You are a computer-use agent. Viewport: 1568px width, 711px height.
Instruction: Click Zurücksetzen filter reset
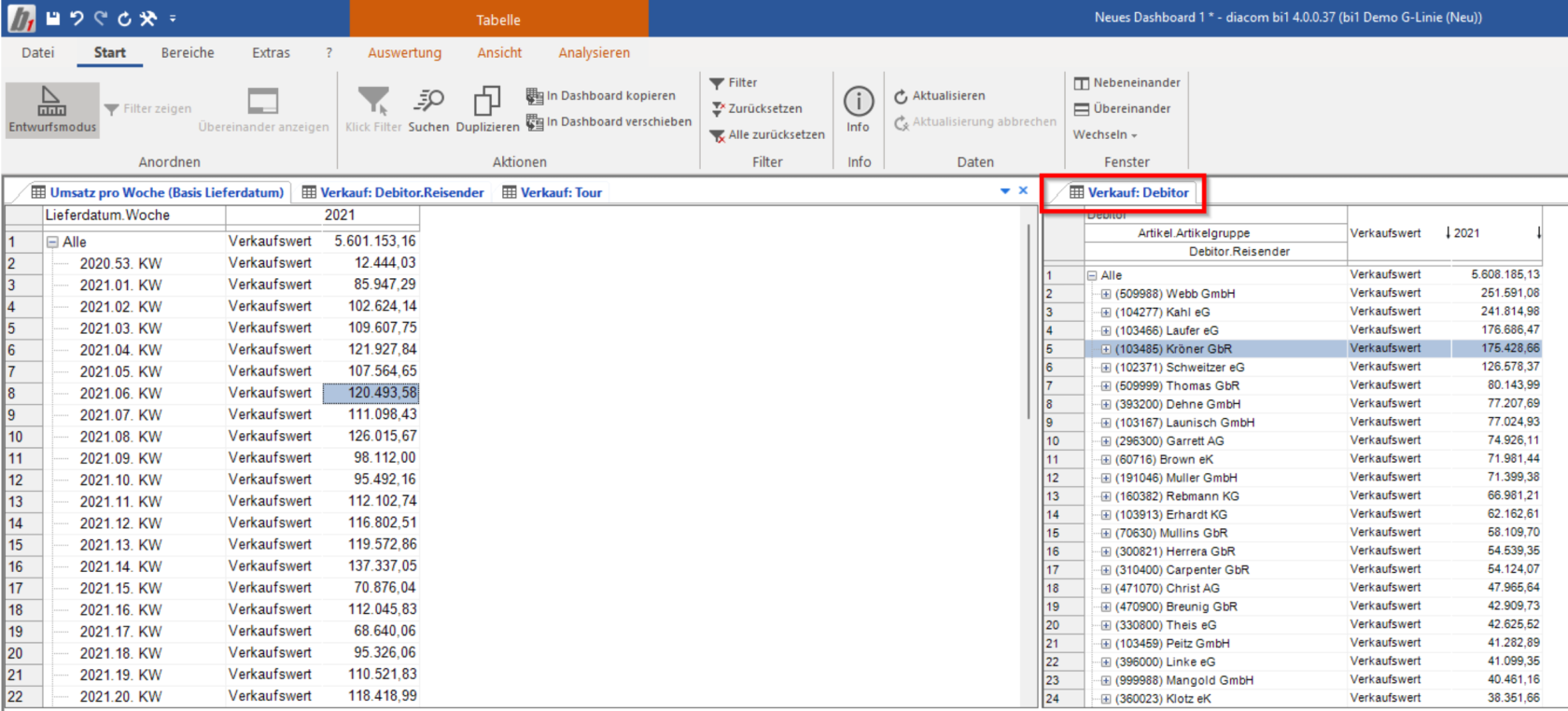click(x=756, y=109)
